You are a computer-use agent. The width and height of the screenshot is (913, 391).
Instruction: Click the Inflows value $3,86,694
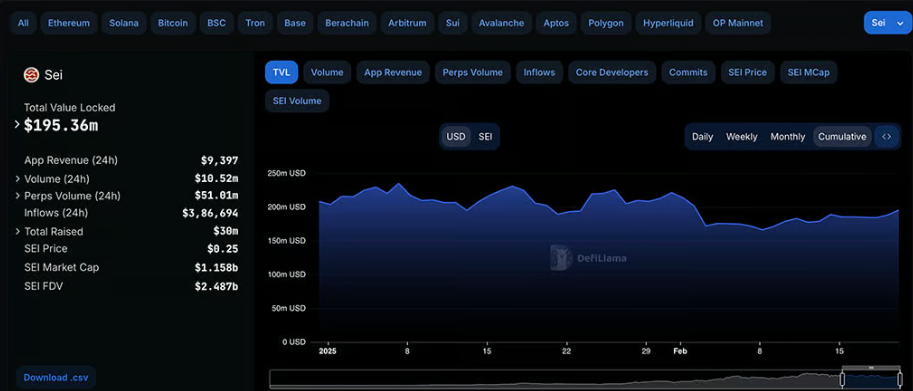[210, 213]
